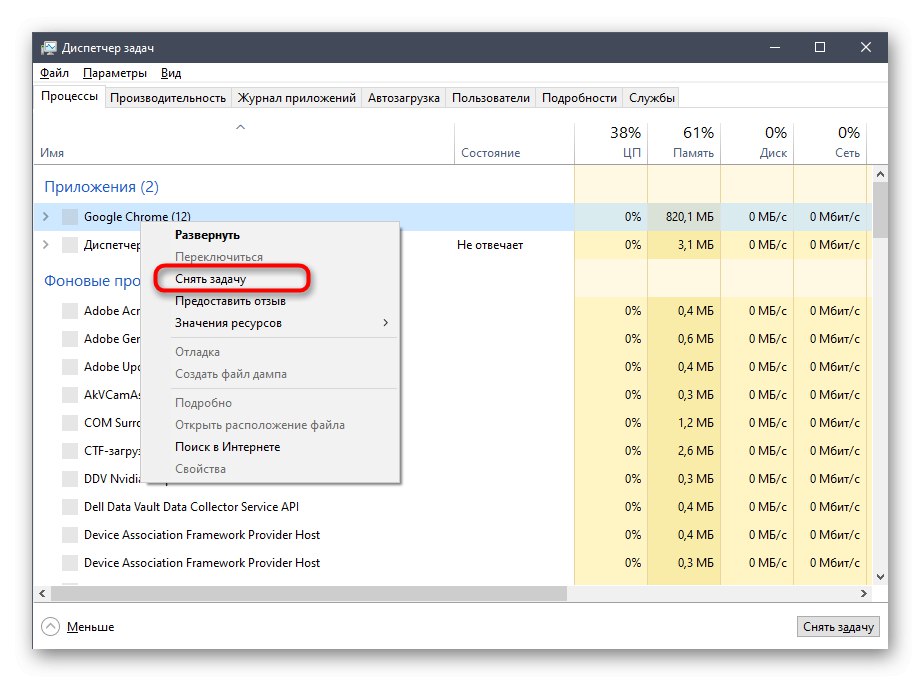Image resolution: width=920 pixels, height=681 pixels.
Task: Click the last Device Association Framework icon
Action: coord(70,563)
